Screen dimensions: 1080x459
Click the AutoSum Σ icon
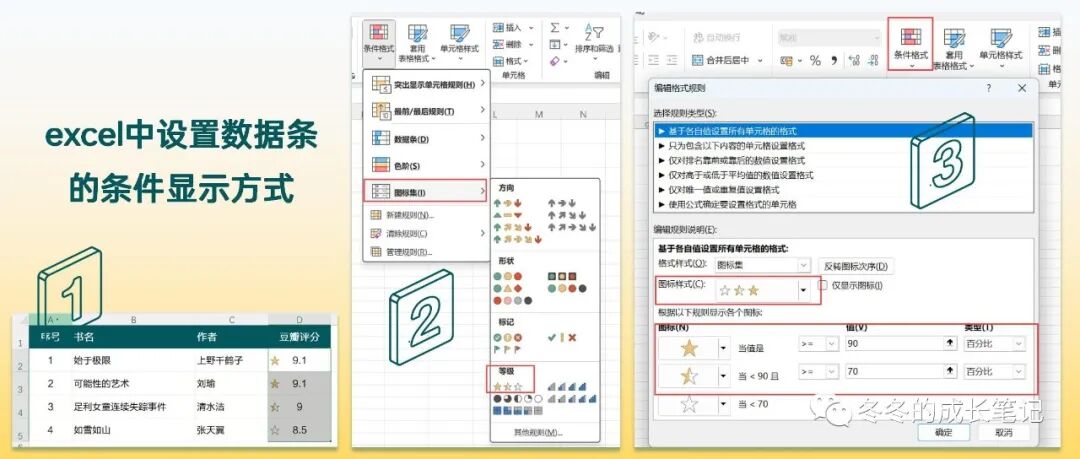point(554,28)
